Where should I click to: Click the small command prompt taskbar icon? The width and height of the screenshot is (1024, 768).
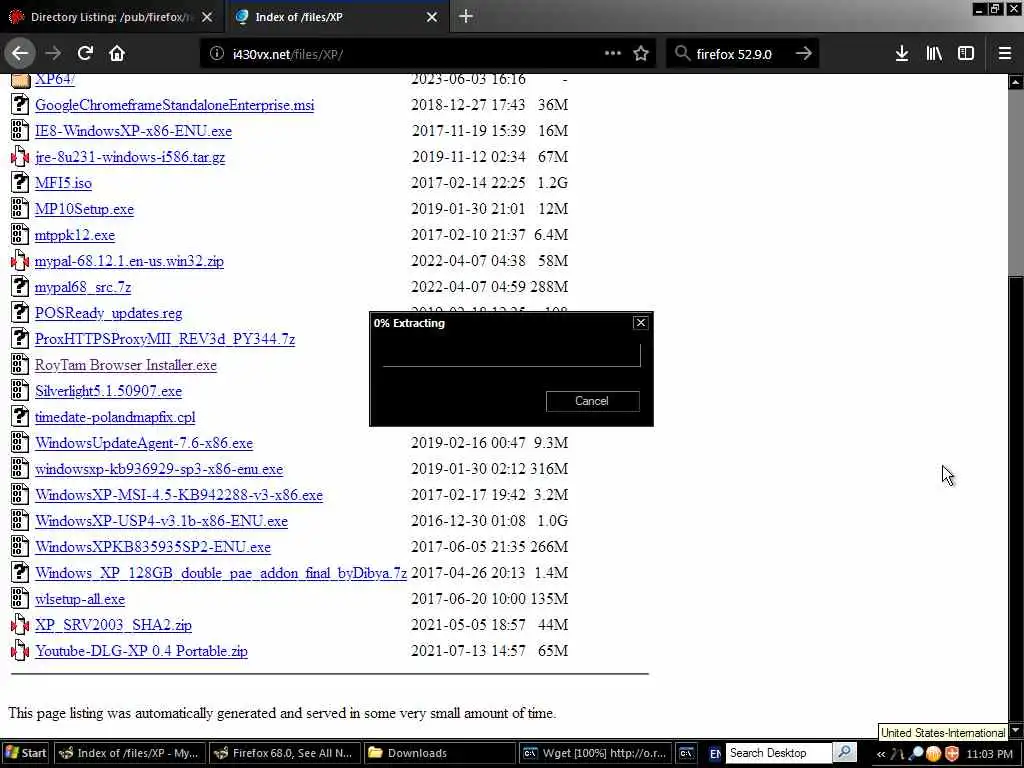pos(686,753)
